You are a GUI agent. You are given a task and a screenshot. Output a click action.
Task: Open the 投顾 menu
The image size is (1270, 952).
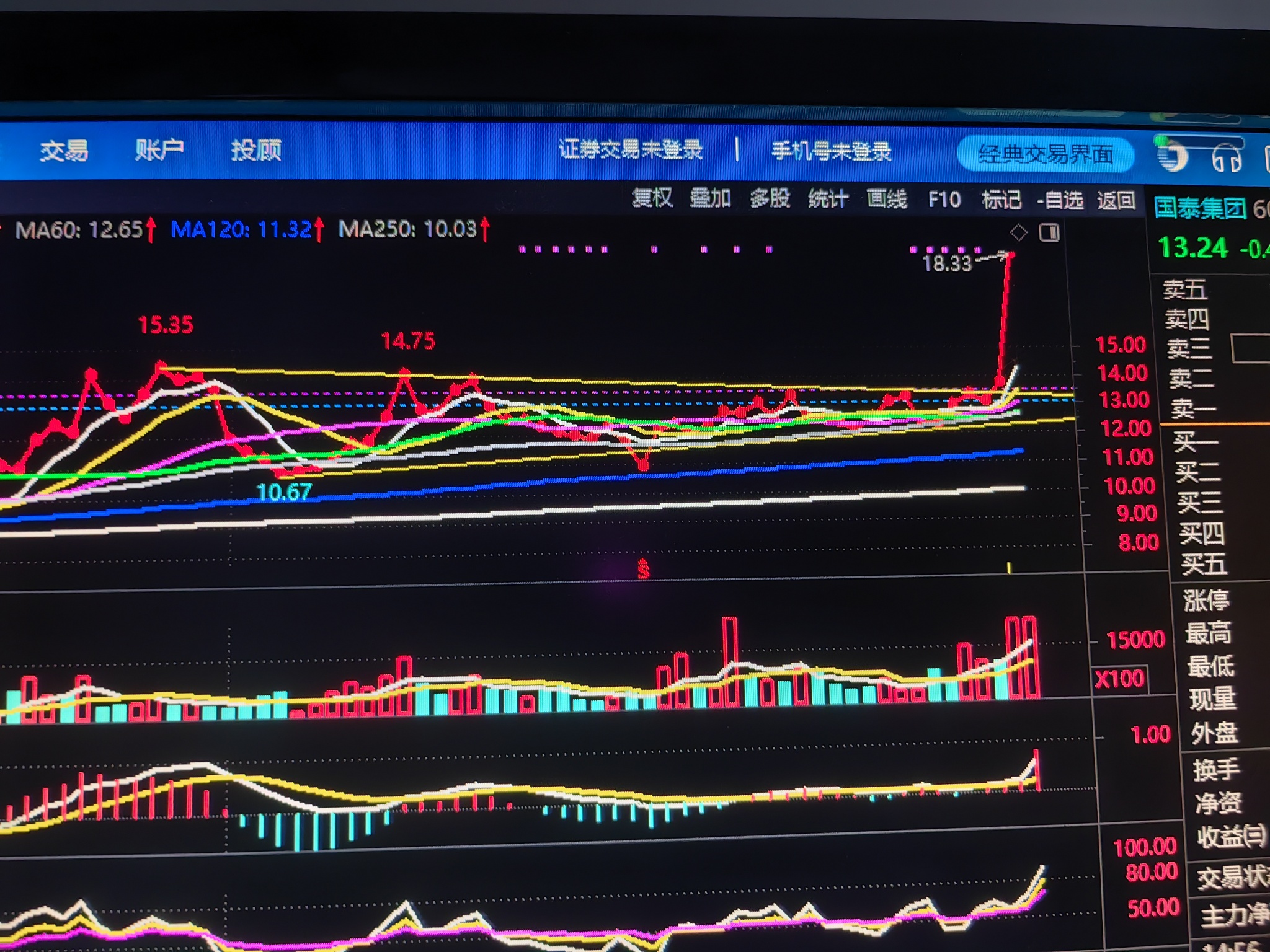(x=255, y=150)
